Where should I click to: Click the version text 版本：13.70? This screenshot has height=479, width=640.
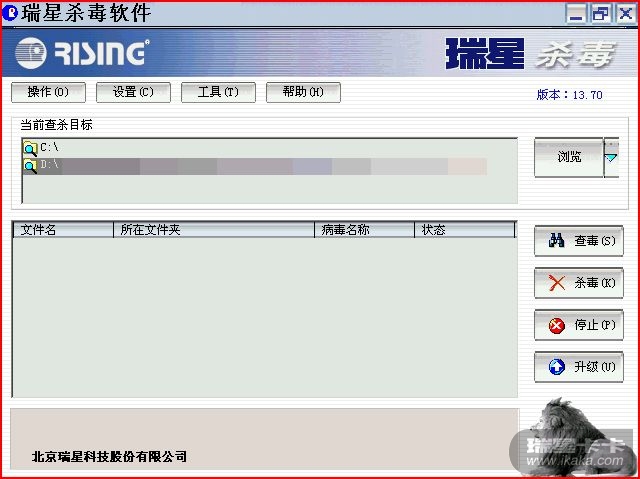[569, 95]
